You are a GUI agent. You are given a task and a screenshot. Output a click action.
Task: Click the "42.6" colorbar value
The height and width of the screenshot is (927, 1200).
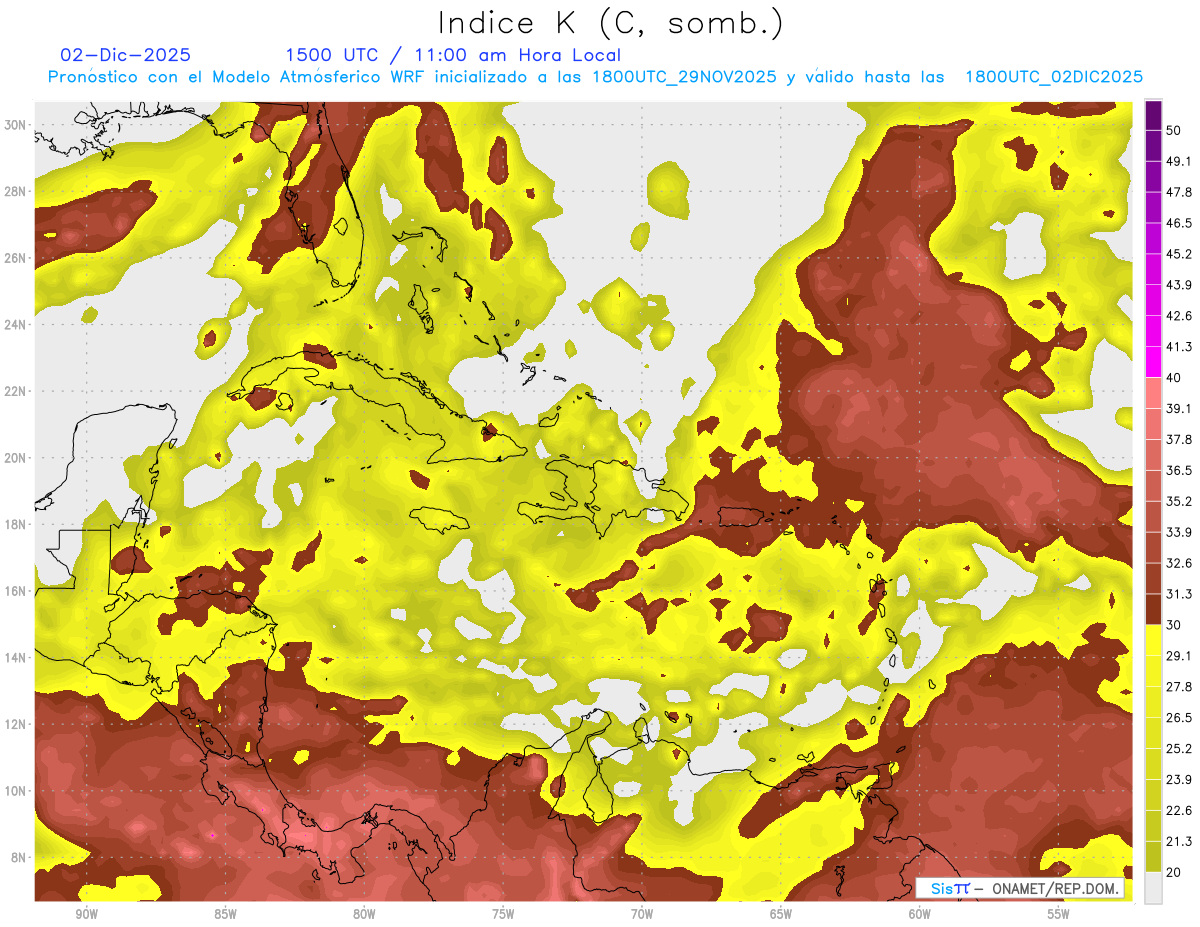point(1178,316)
